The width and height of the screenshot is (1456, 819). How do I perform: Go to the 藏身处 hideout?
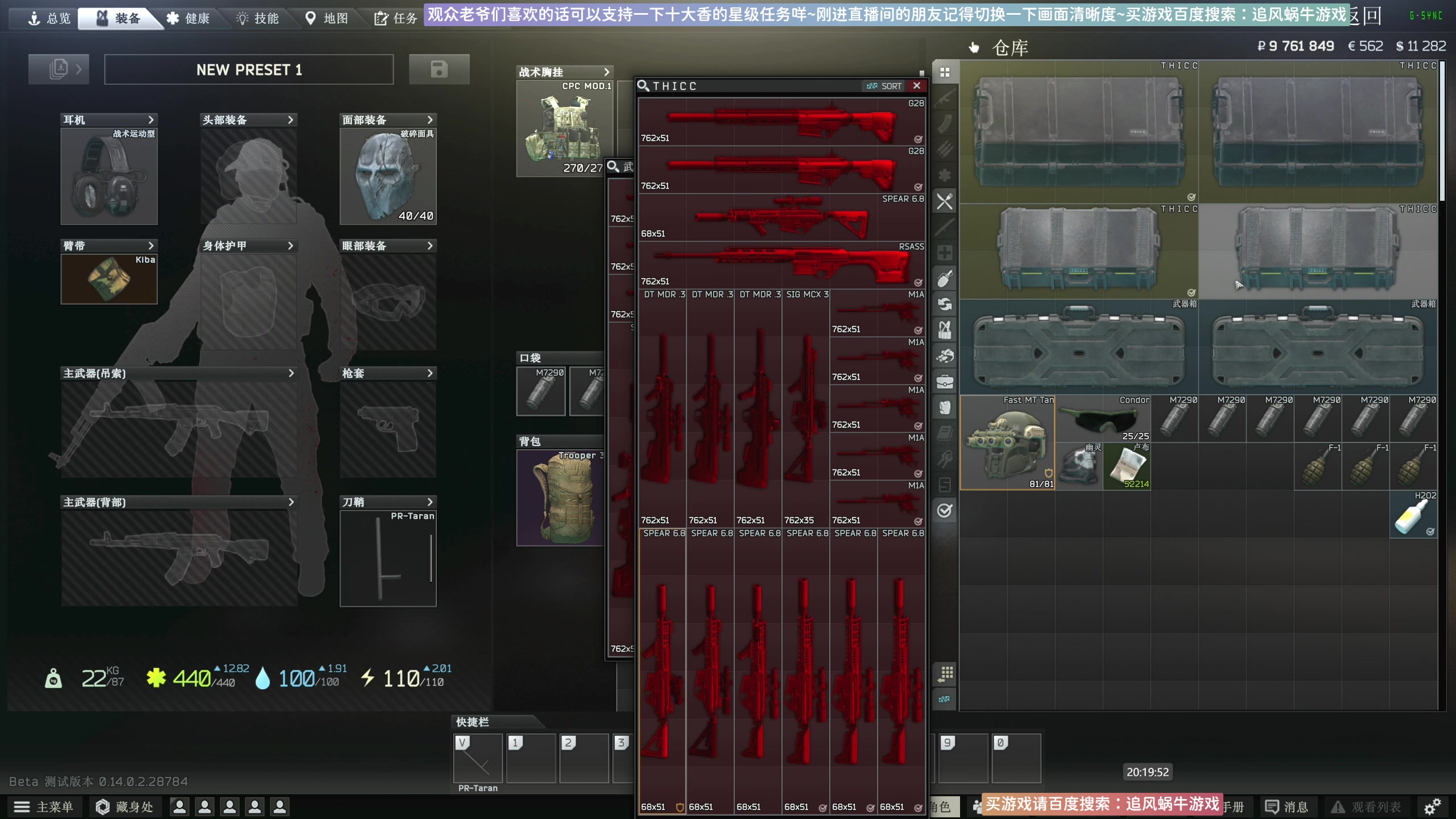click(x=125, y=806)
